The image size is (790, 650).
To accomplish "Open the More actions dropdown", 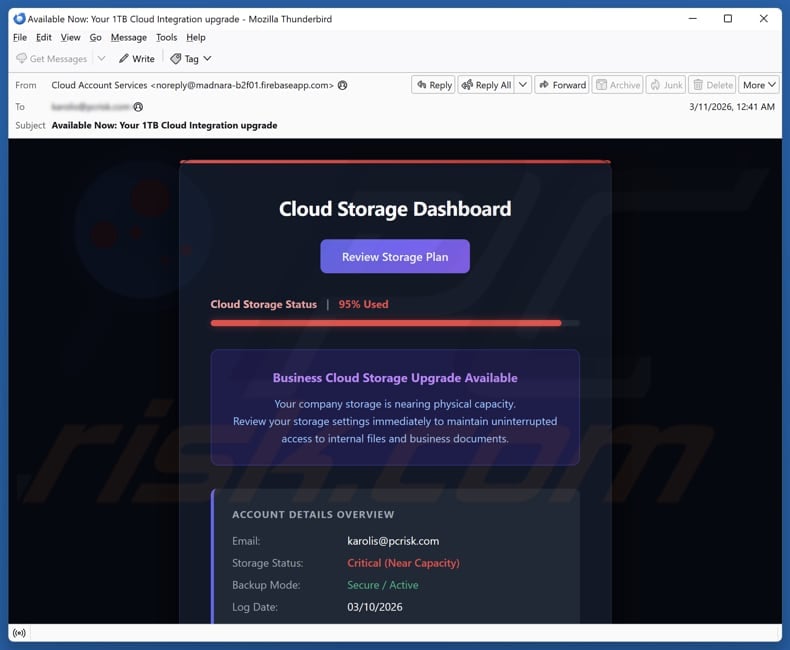I will (759, 85).
